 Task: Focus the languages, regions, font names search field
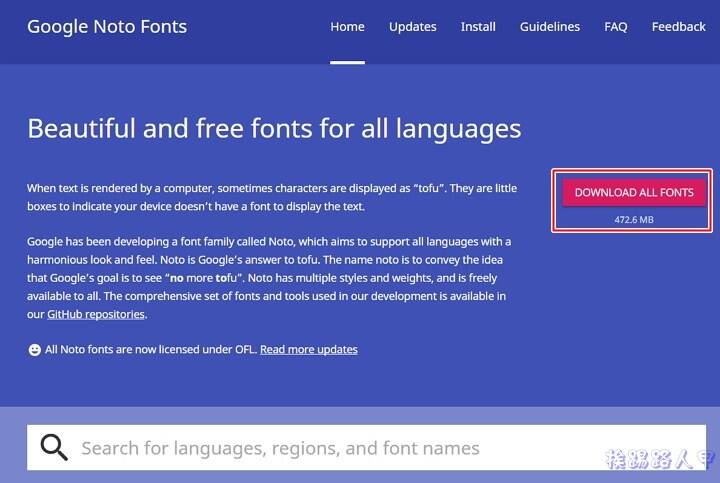[x=366, y=447]
